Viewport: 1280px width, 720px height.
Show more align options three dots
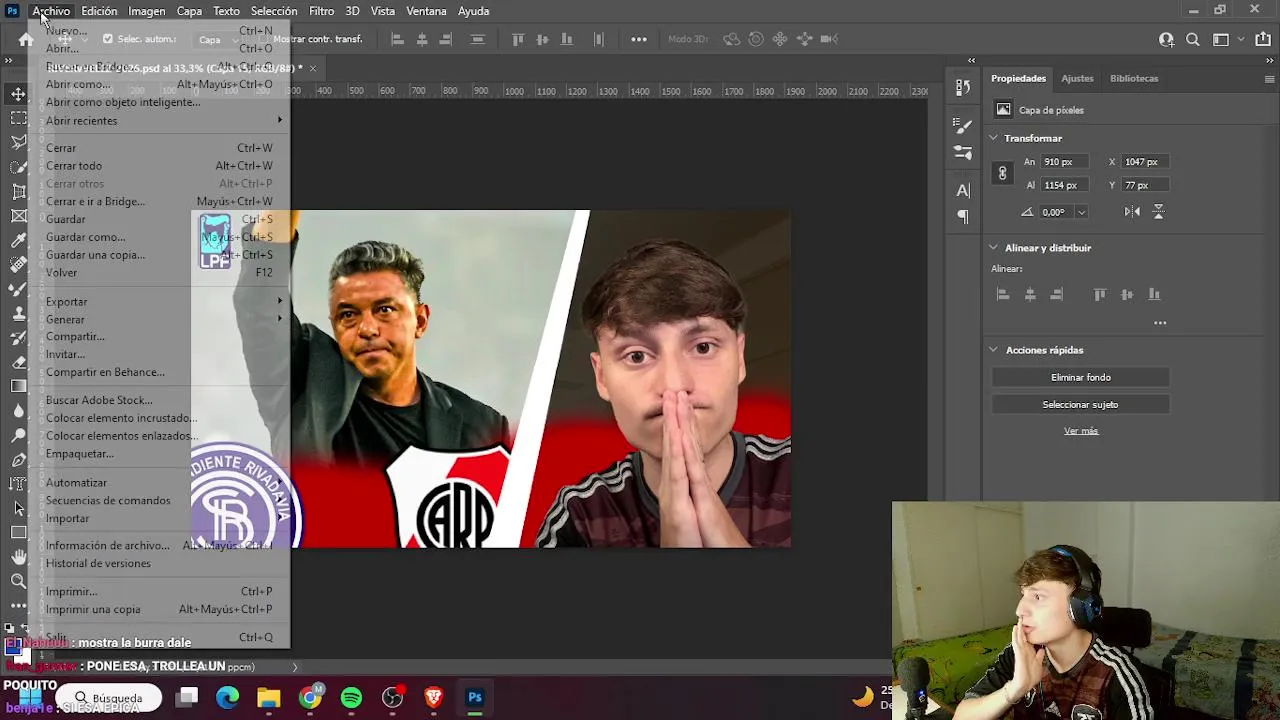click(1160, 323)
